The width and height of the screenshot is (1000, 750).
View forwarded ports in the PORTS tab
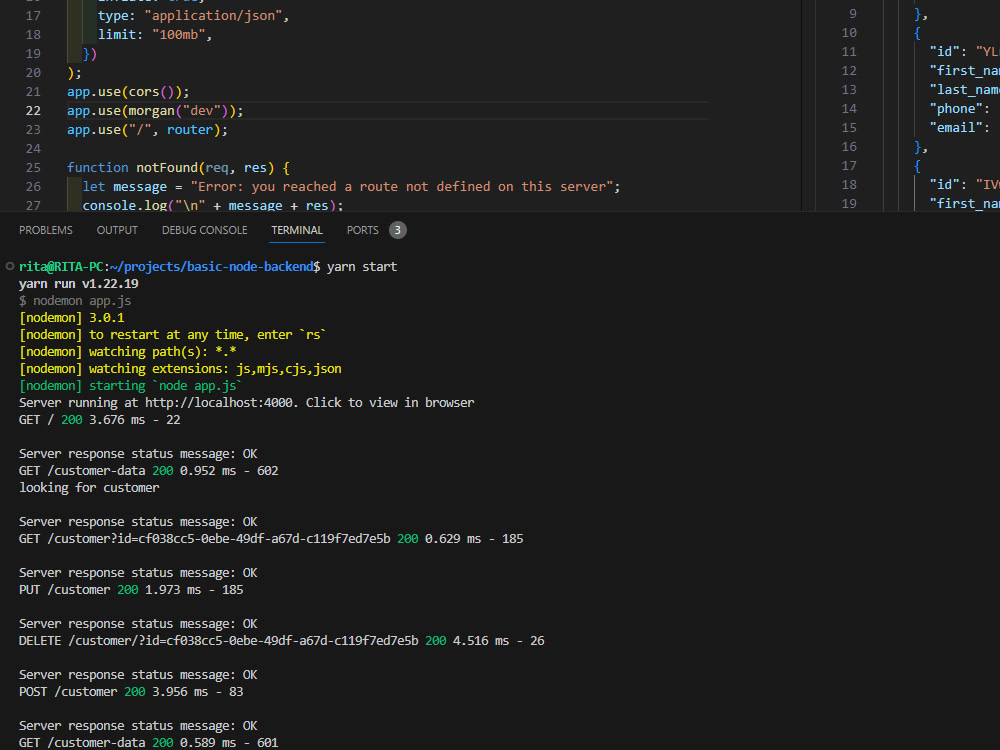361,229
